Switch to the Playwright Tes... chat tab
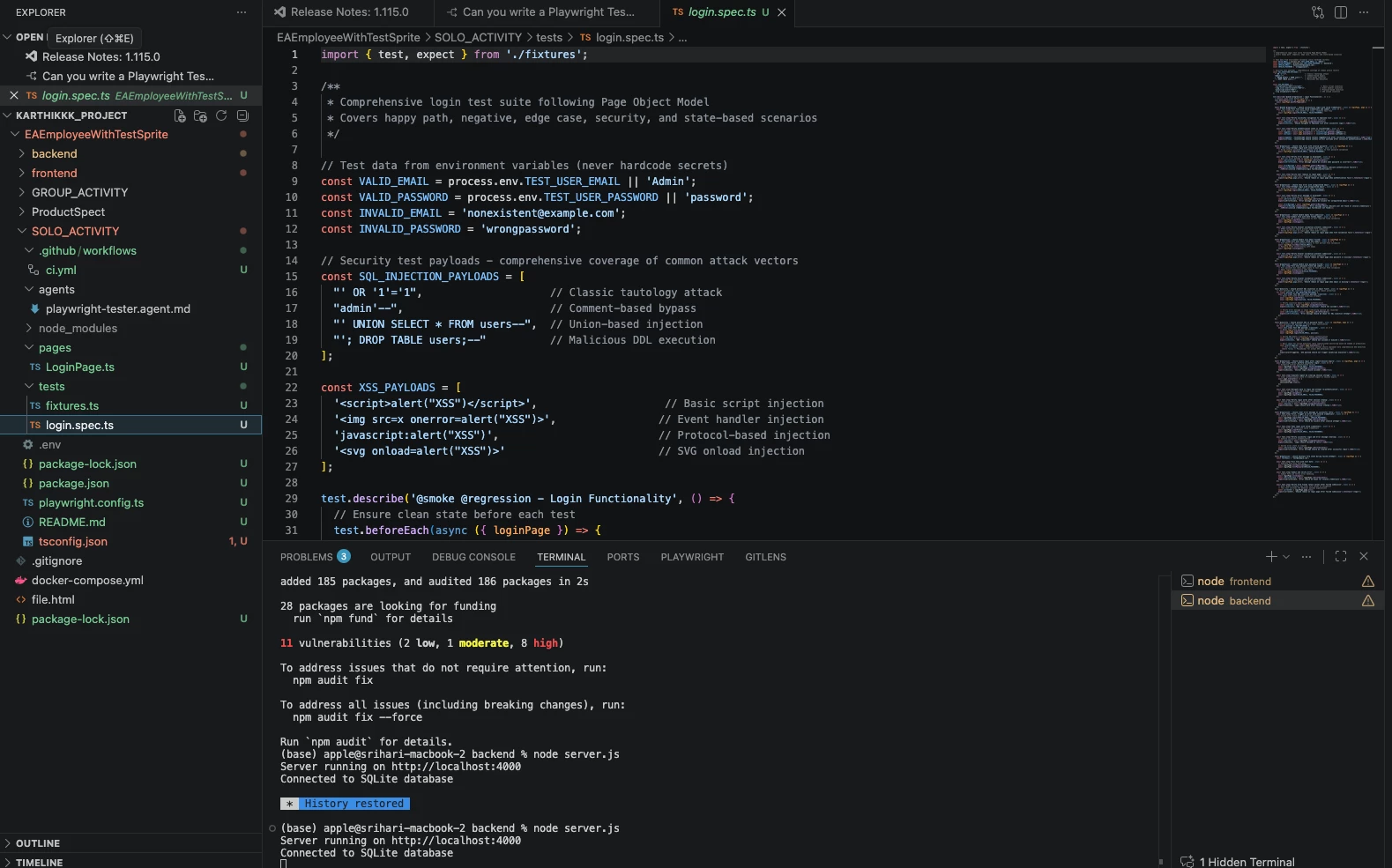1392x868 pixels. coord(547,12)
